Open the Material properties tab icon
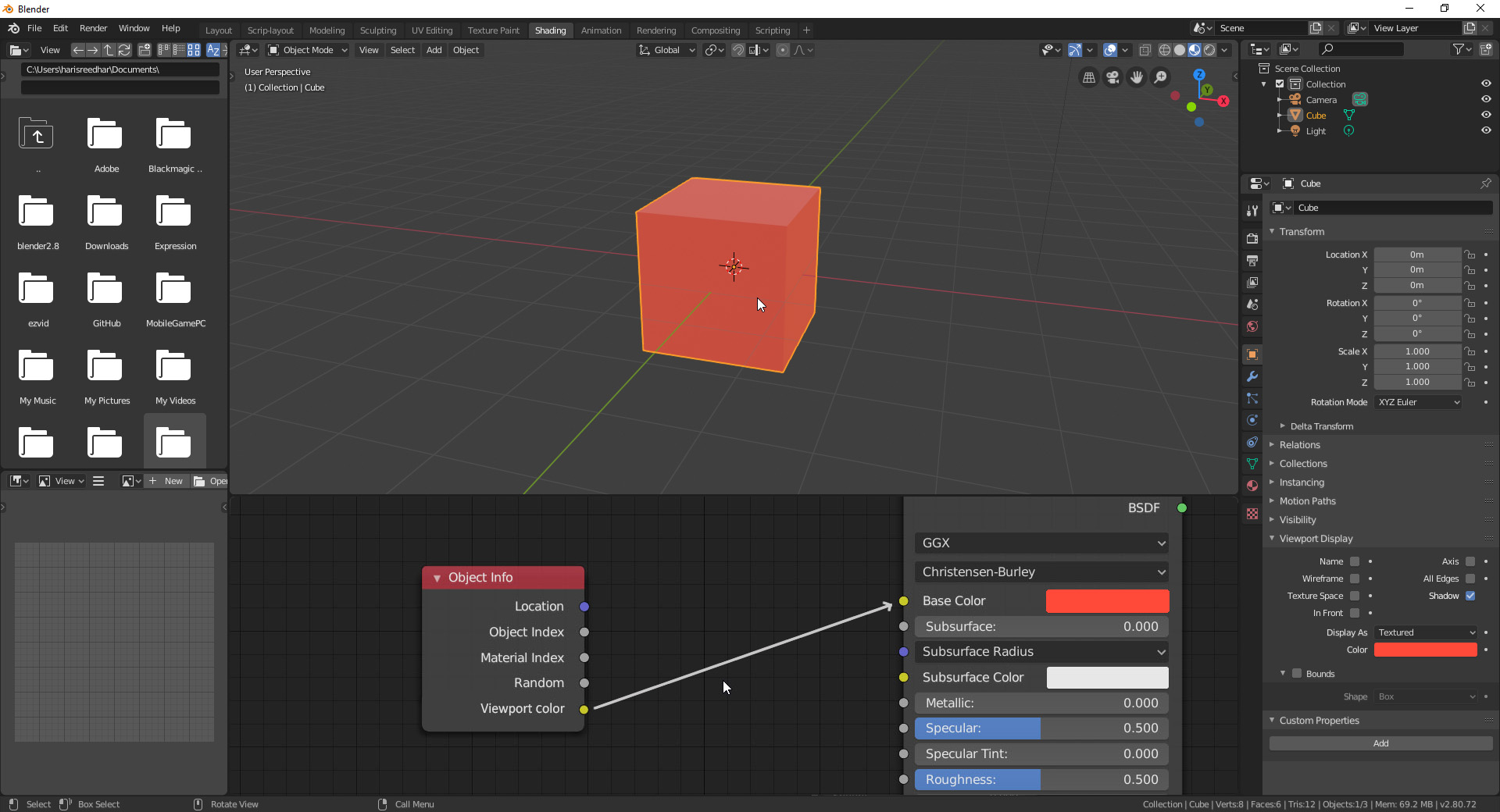 [1252, 486]
